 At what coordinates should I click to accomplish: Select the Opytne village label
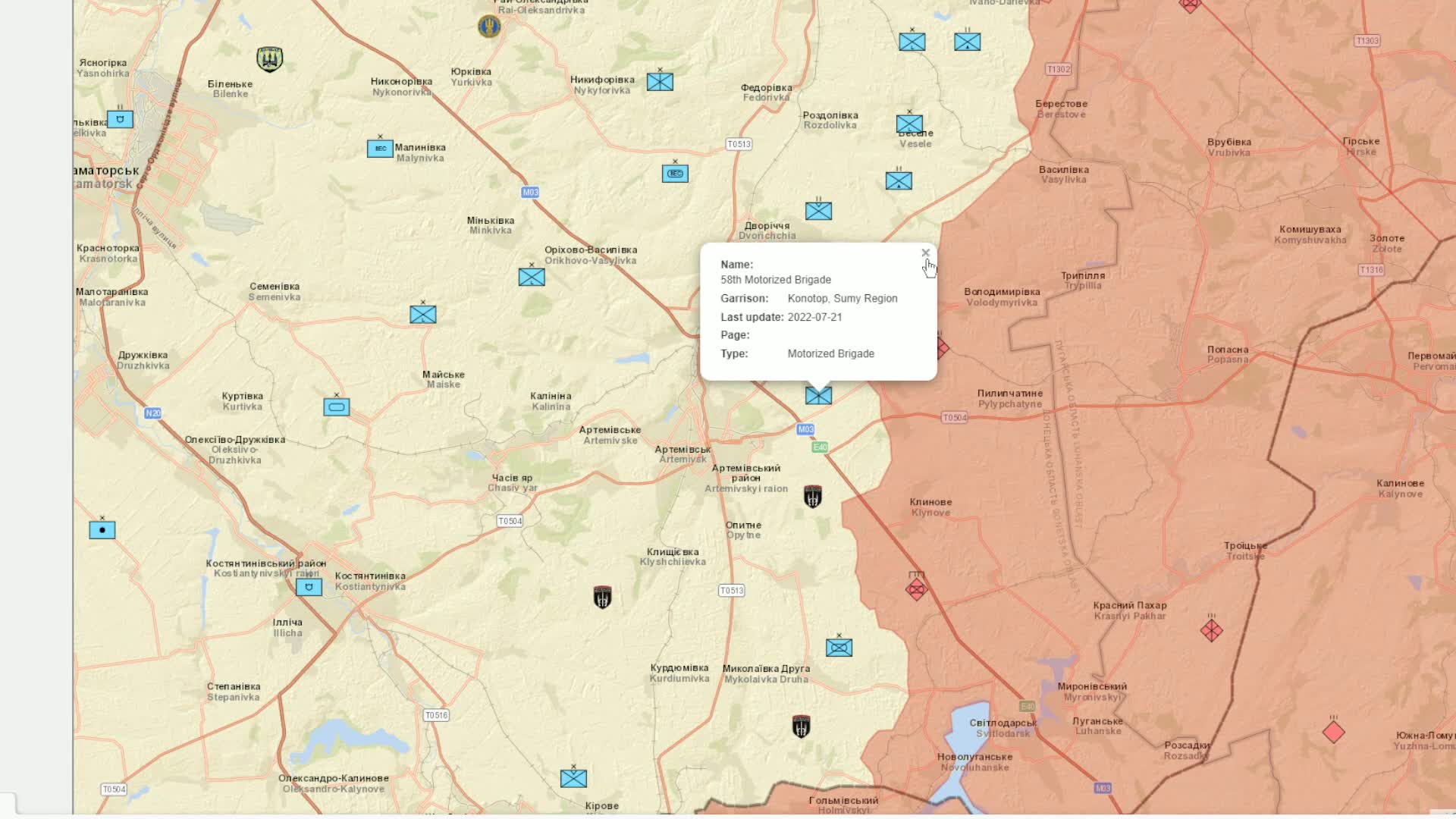click(743, 529)
